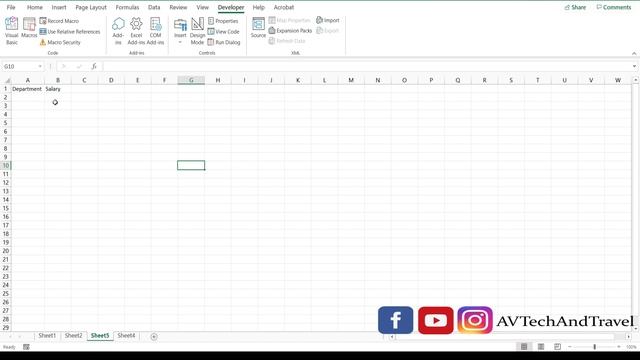
Task: Select cell B1 containing Salary
Action: click(58, 89)
